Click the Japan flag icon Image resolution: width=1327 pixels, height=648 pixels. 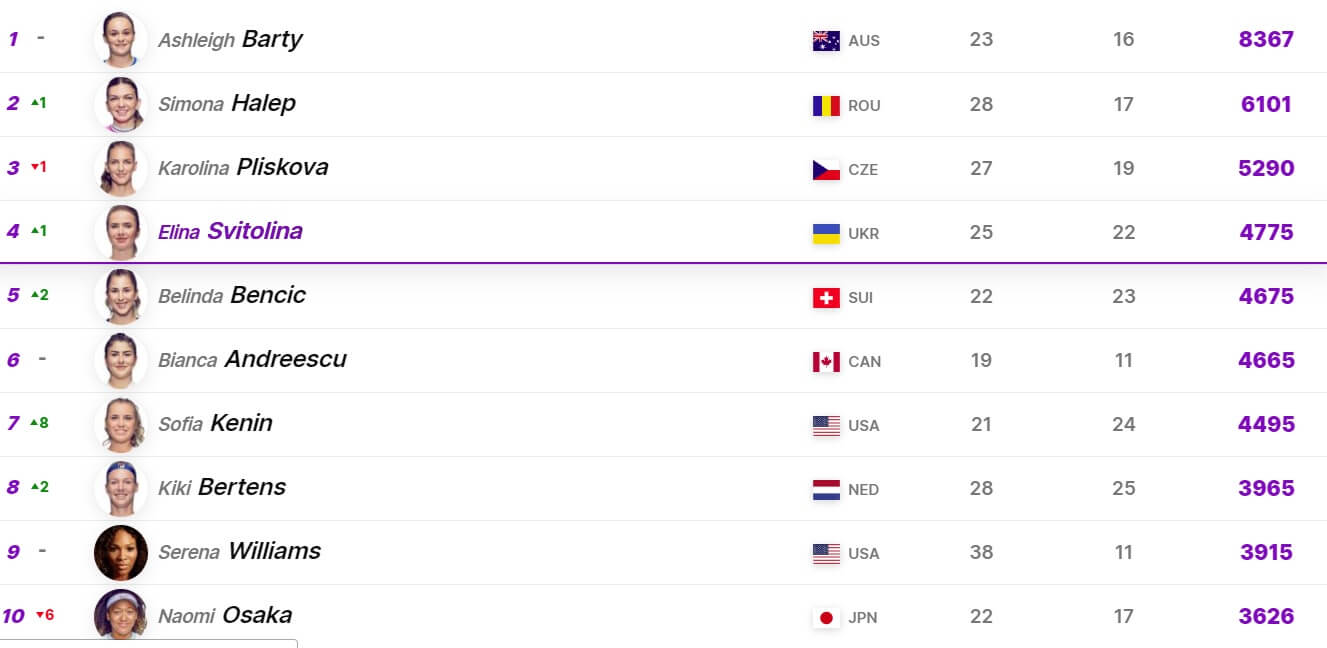[826, 617]
